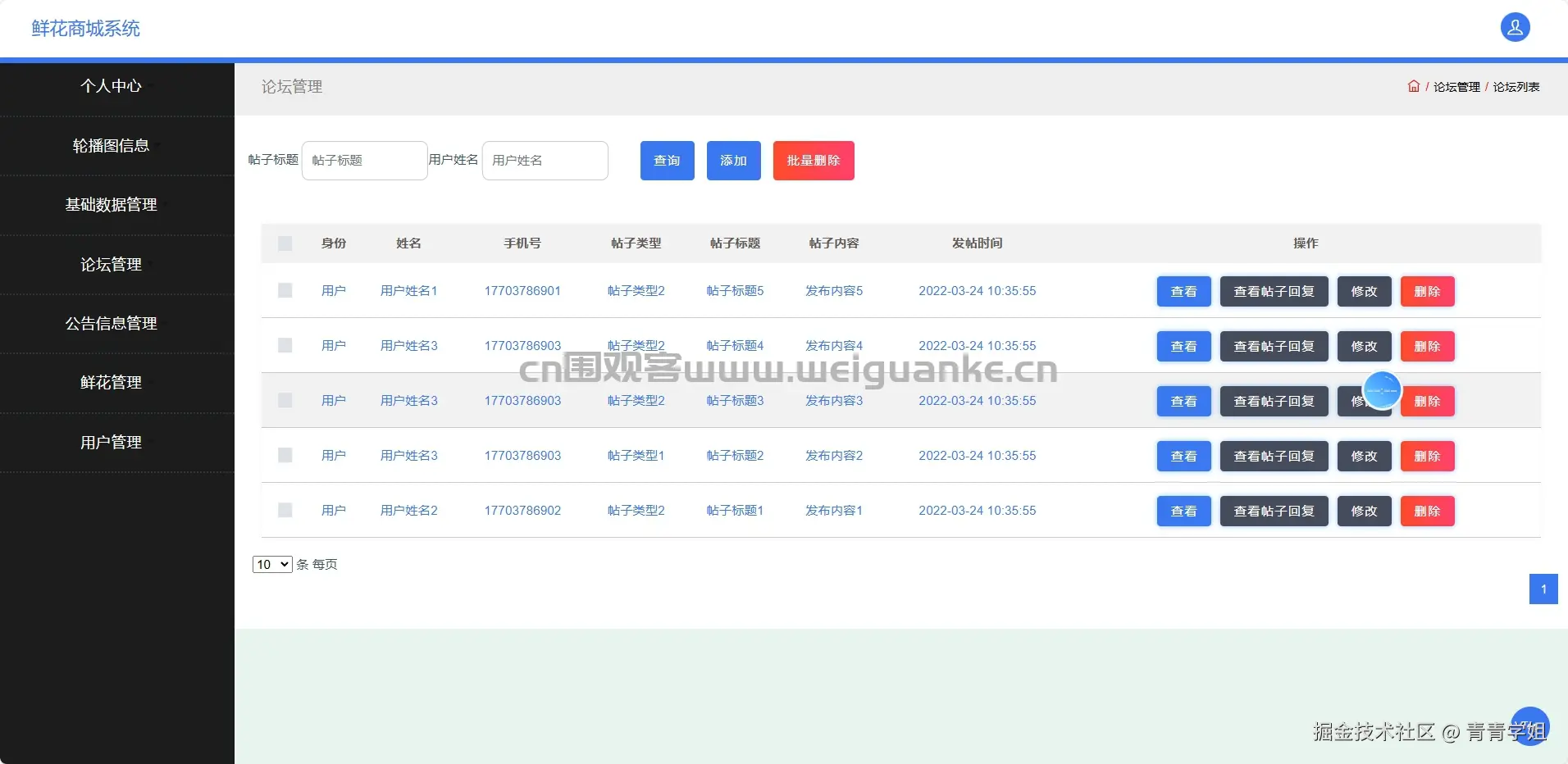Open 用户管理 sidebar menu
1568x764 pixels.
[x=111, y=443]
